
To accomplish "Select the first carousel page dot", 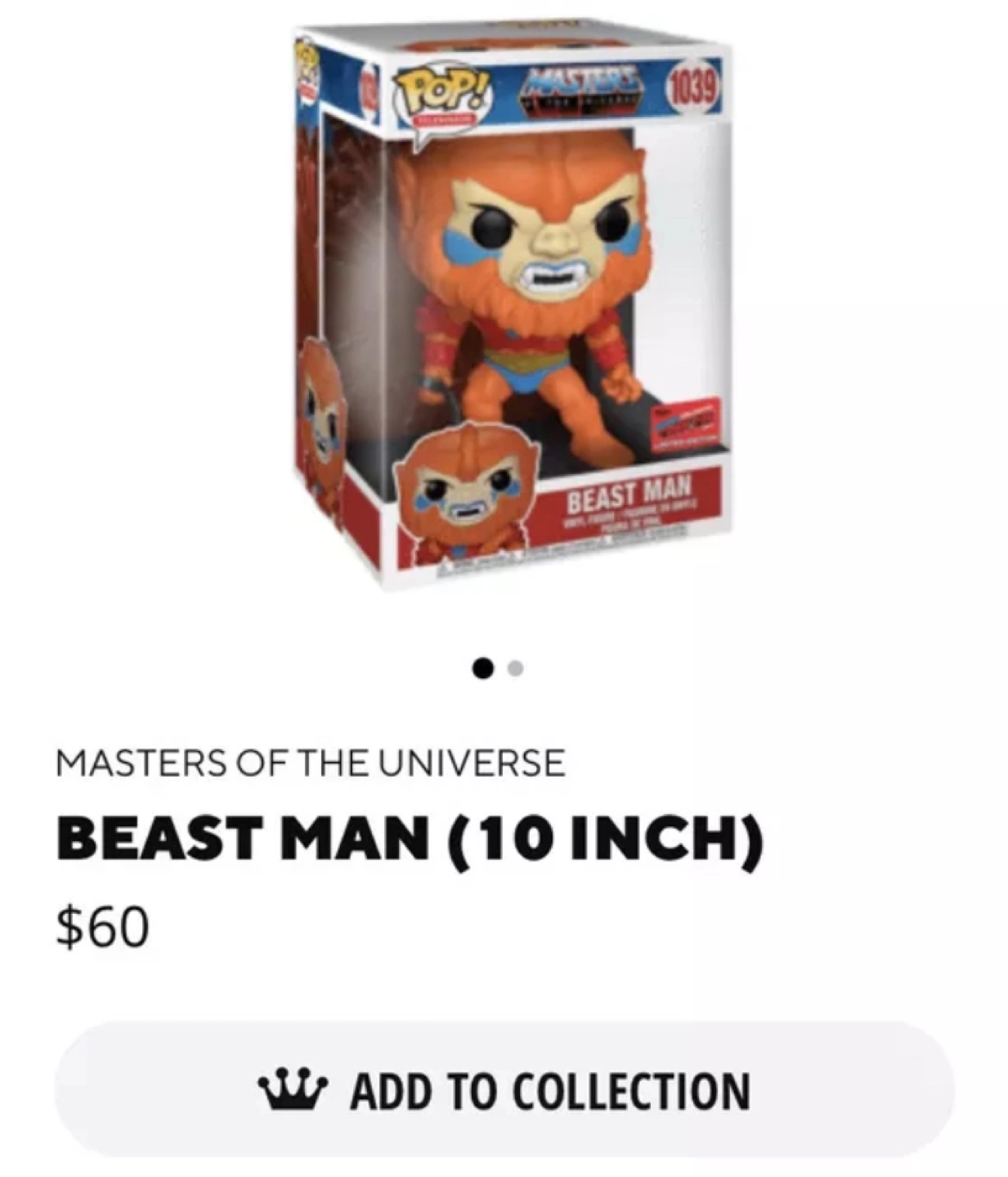I will [484, 669].
